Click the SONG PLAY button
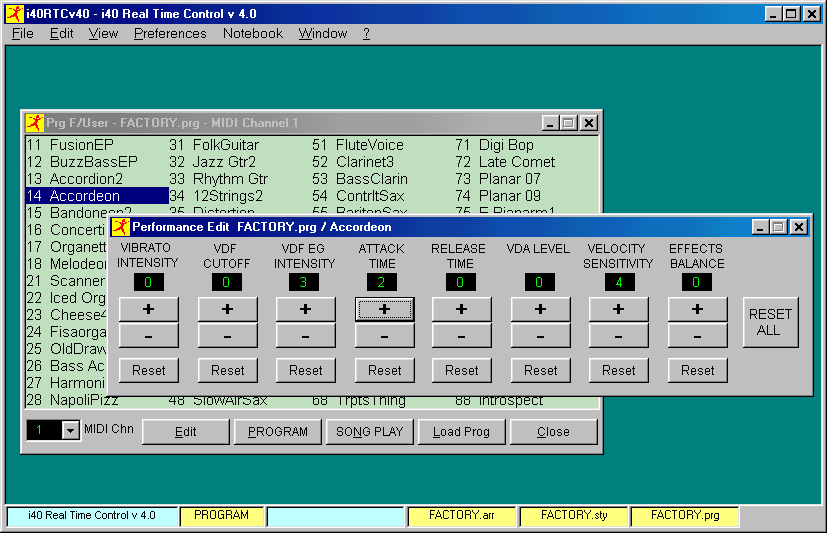Image resolution: width=827 pixels, height=533 pixels. coord(370,432)
